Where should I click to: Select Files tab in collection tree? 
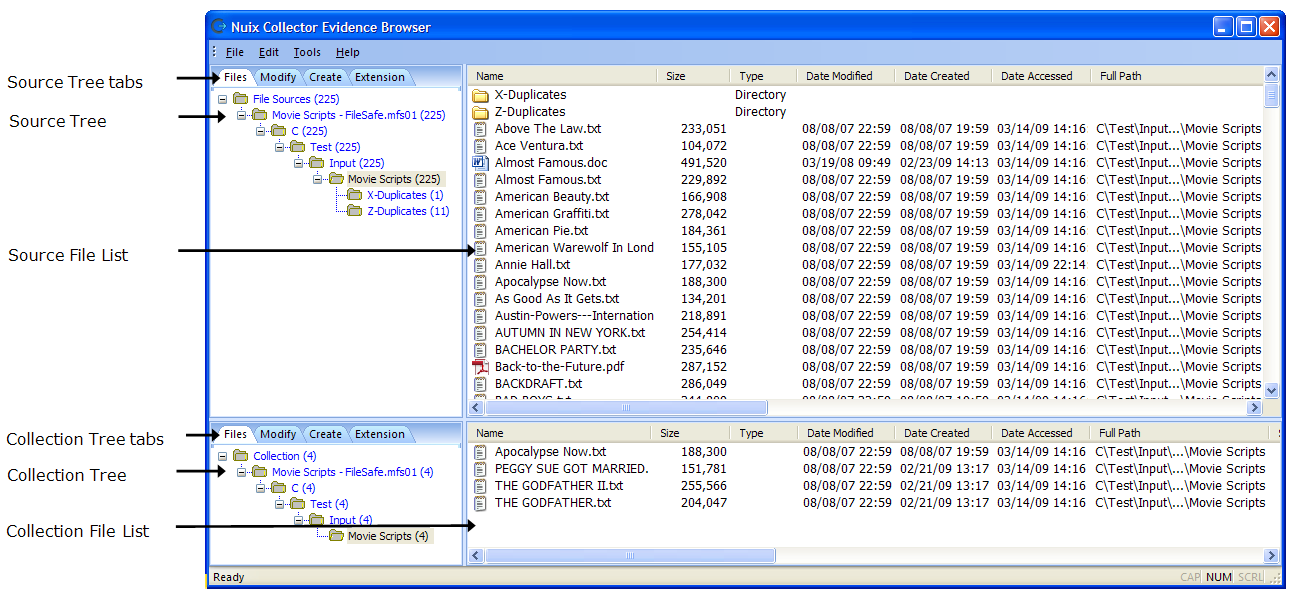pyautogui.click(x=235, y=434)
